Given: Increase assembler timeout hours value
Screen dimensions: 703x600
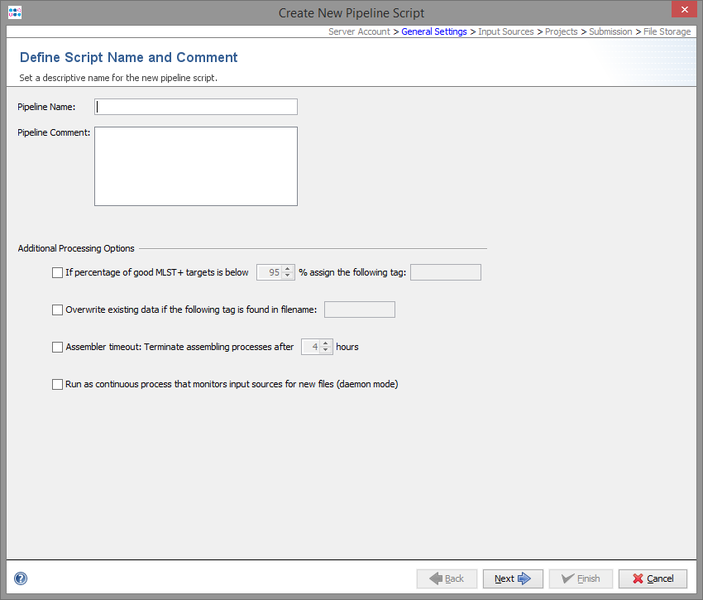Looking at the screenshot, I should point(326,343).
